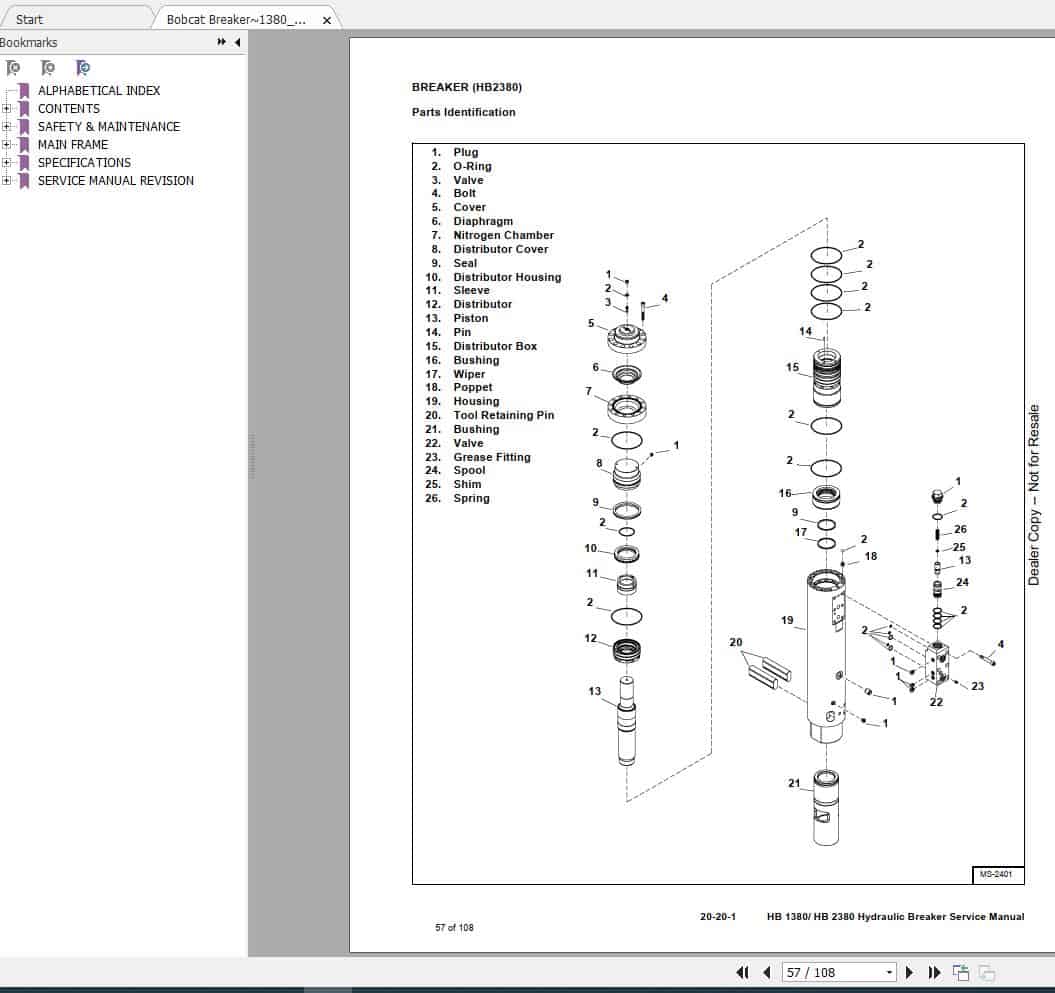1055x993 pixels.
Task: Expand the SPECIFICATIONS bookmark
Action: [x=8, y=162]
